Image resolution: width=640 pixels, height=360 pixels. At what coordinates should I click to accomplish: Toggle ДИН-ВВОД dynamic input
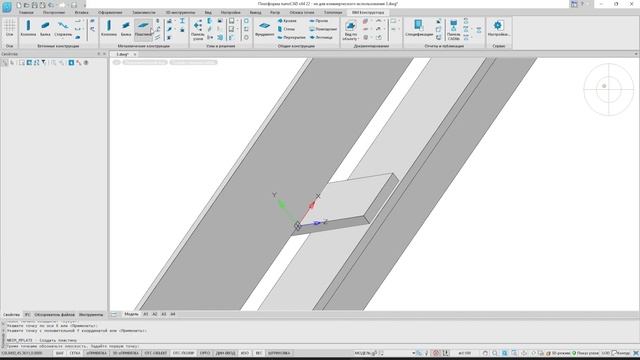[225, 353]
